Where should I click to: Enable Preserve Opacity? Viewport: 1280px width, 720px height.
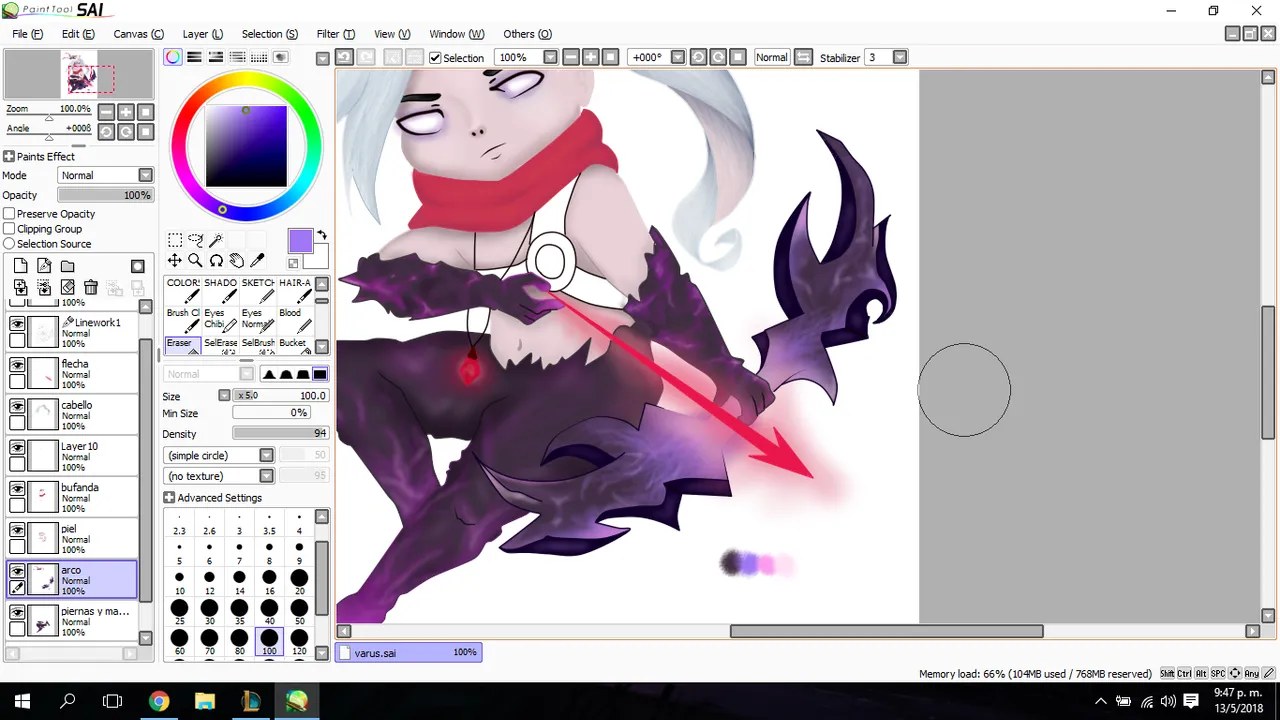(9, 214)
